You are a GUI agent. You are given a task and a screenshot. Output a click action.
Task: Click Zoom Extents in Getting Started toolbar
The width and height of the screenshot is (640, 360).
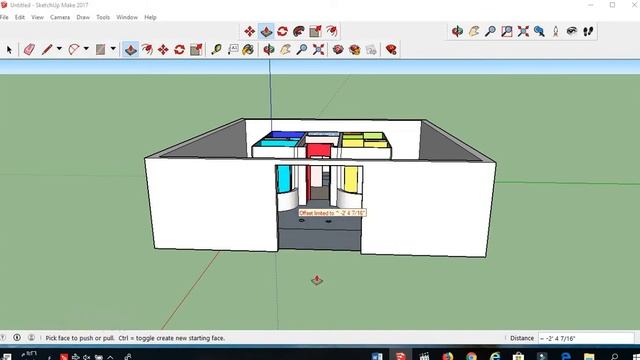pyautogui.click(x=318, y=50)
